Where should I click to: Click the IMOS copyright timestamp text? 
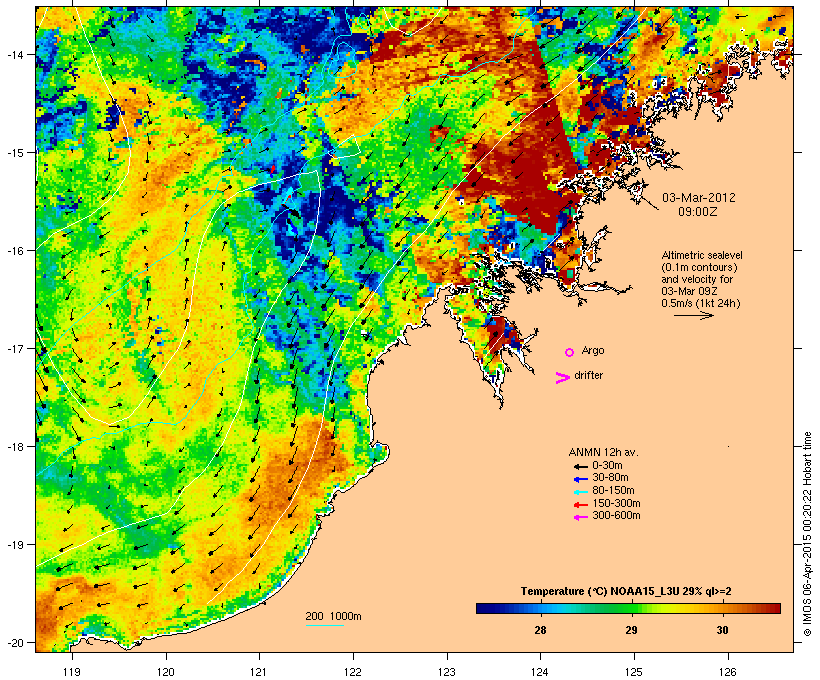tap(807, 534)
